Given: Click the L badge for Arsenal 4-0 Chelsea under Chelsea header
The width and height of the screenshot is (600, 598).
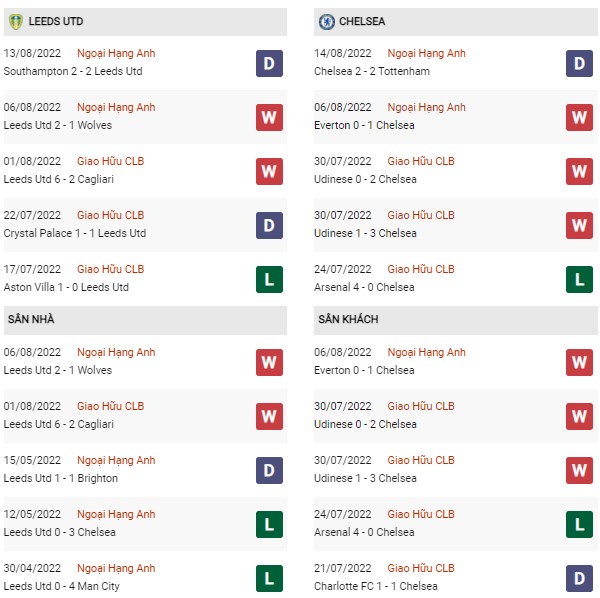Looking at the screenshot, I should tap(579, 279).
